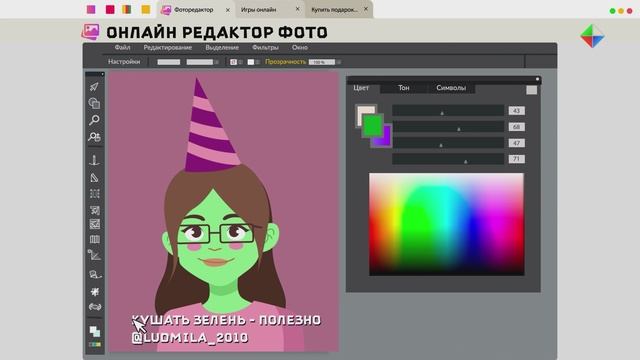The width and height of the screenshot is (640, 360).
Task: Select the person-with-lock tool icon
Action: [x=94, y=137]
